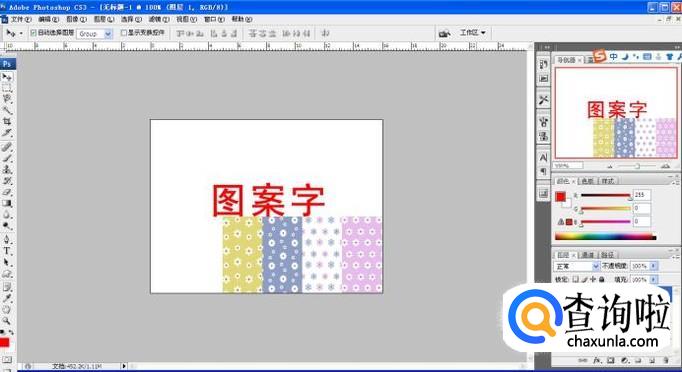Select the Crop tool
Viewport: 682px width, 372px height.
point(7,121)
